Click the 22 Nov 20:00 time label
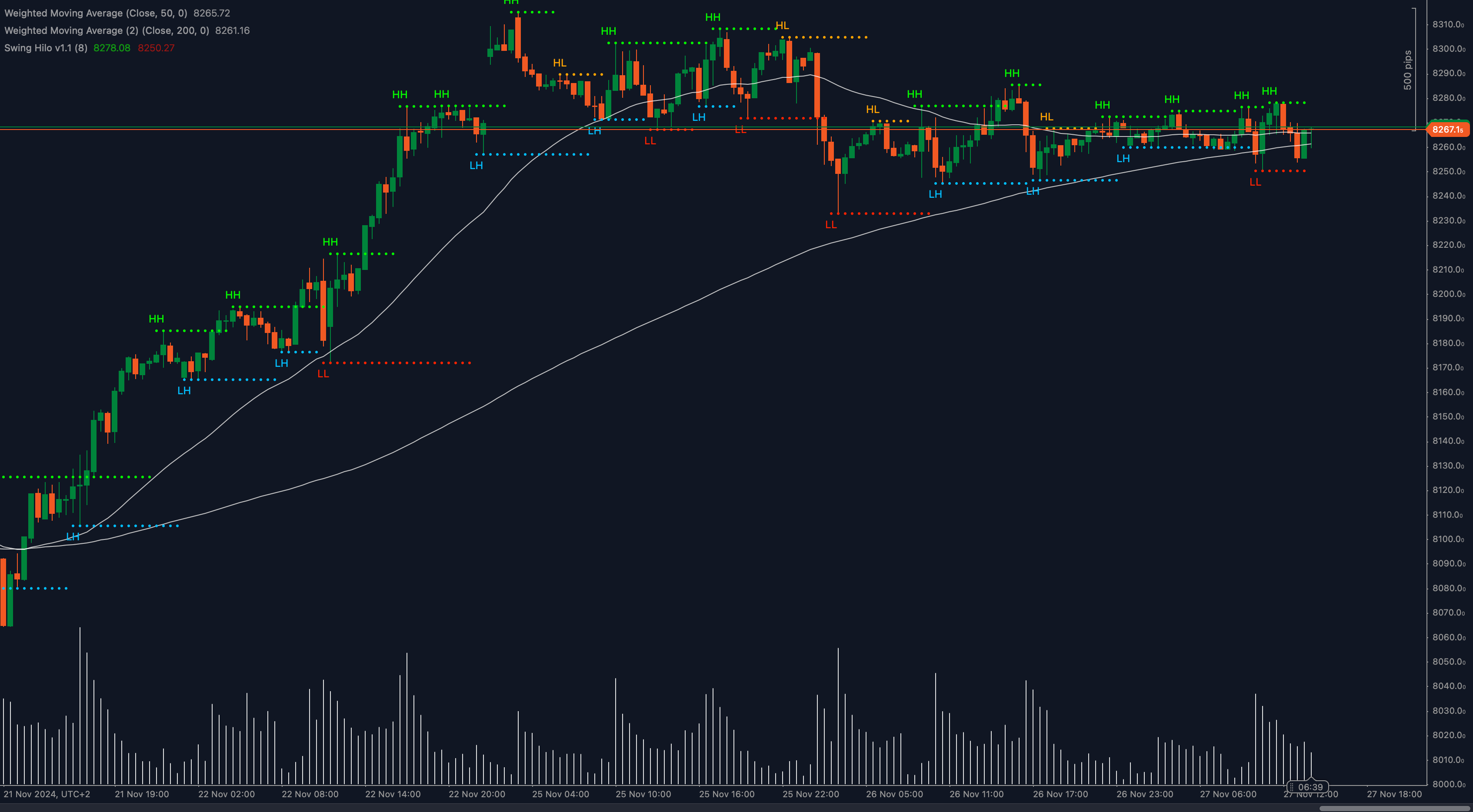 [x=477, y=794]
